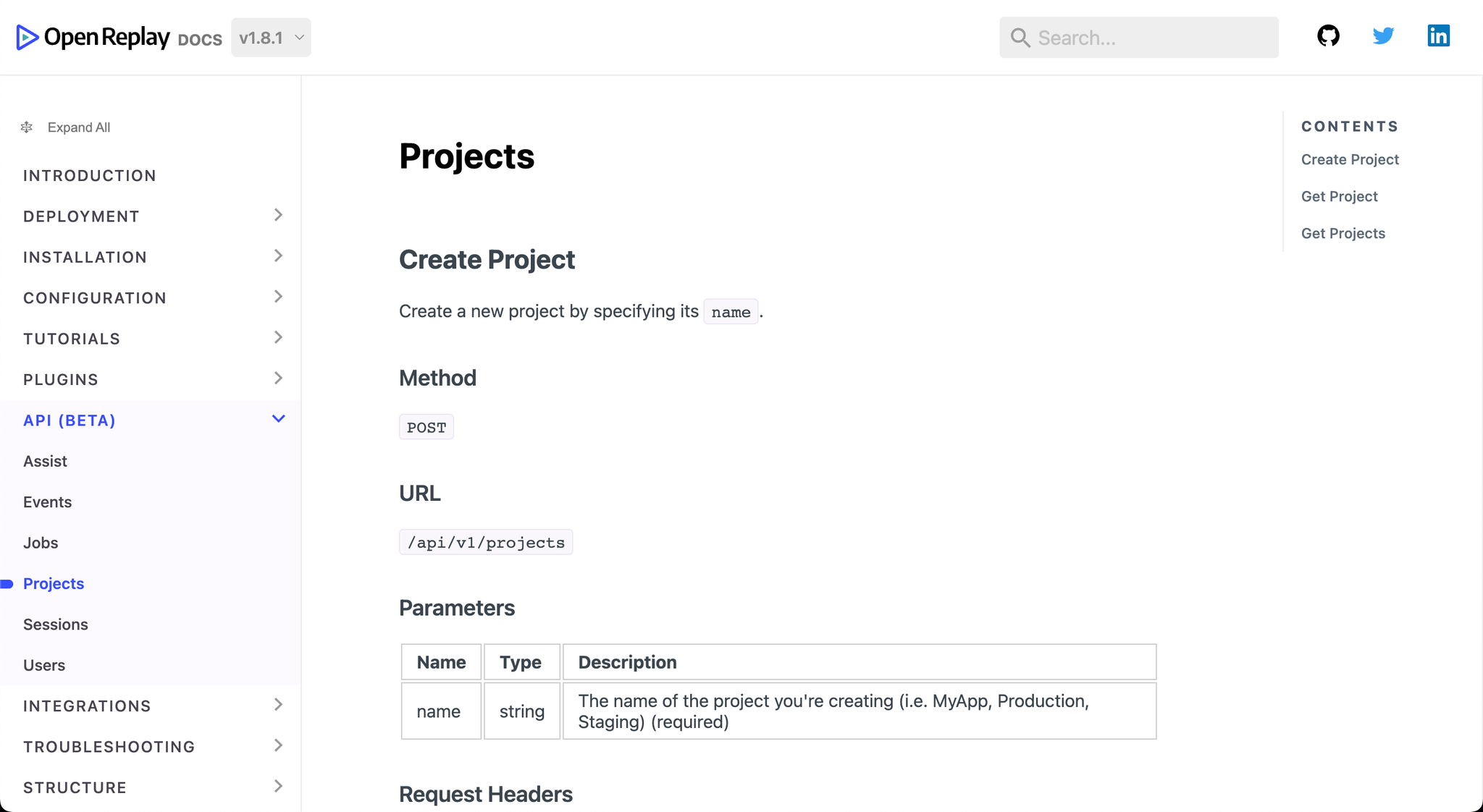Click the URL subheading

click(419, 494)
